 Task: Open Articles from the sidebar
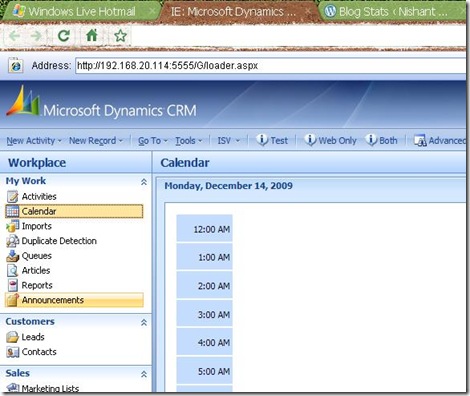coord(36,270)
